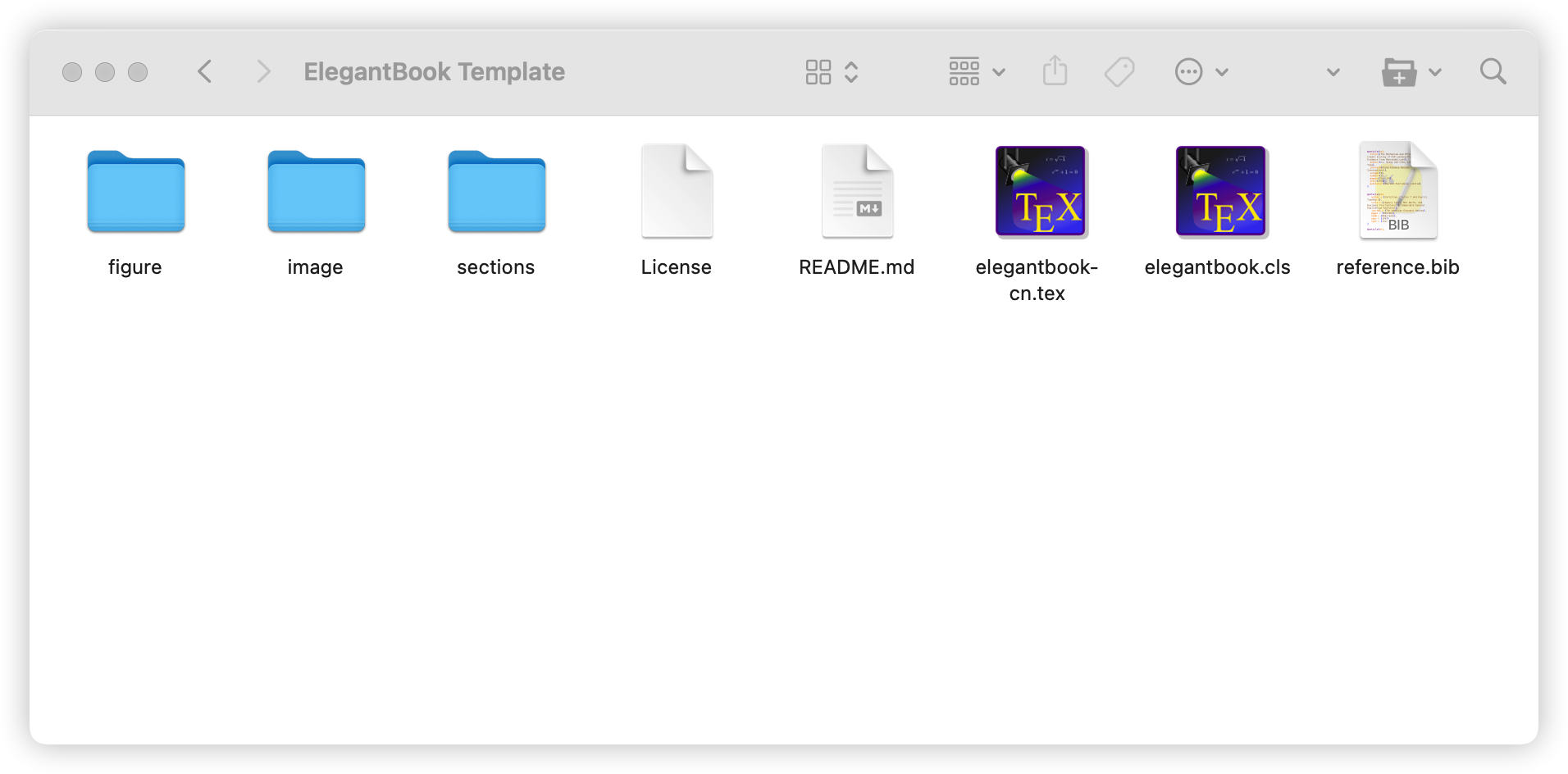Go back with the left chevron

click(205, 72)
